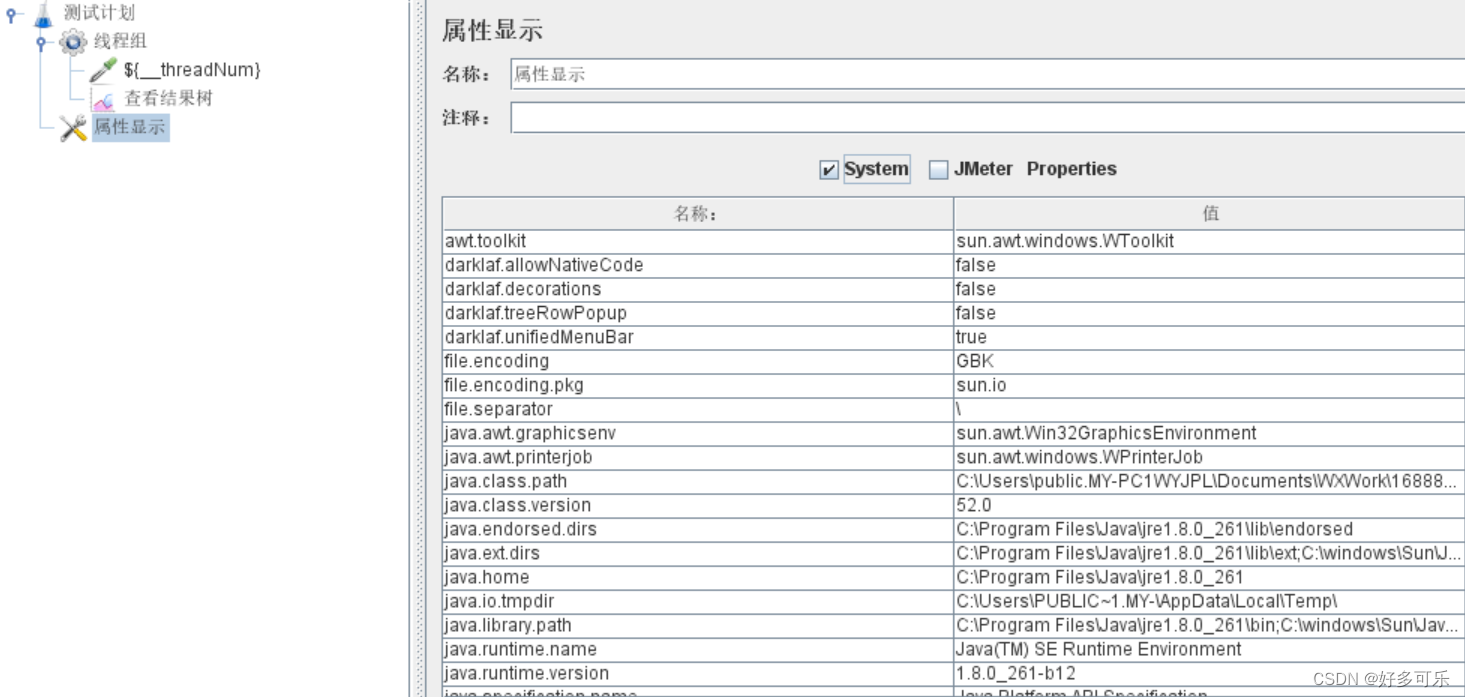Viewport: 1465px width, 697px height.
Task: Click the 52.0 value cell
Action: pyautogui.click(x=1209, y=505)
